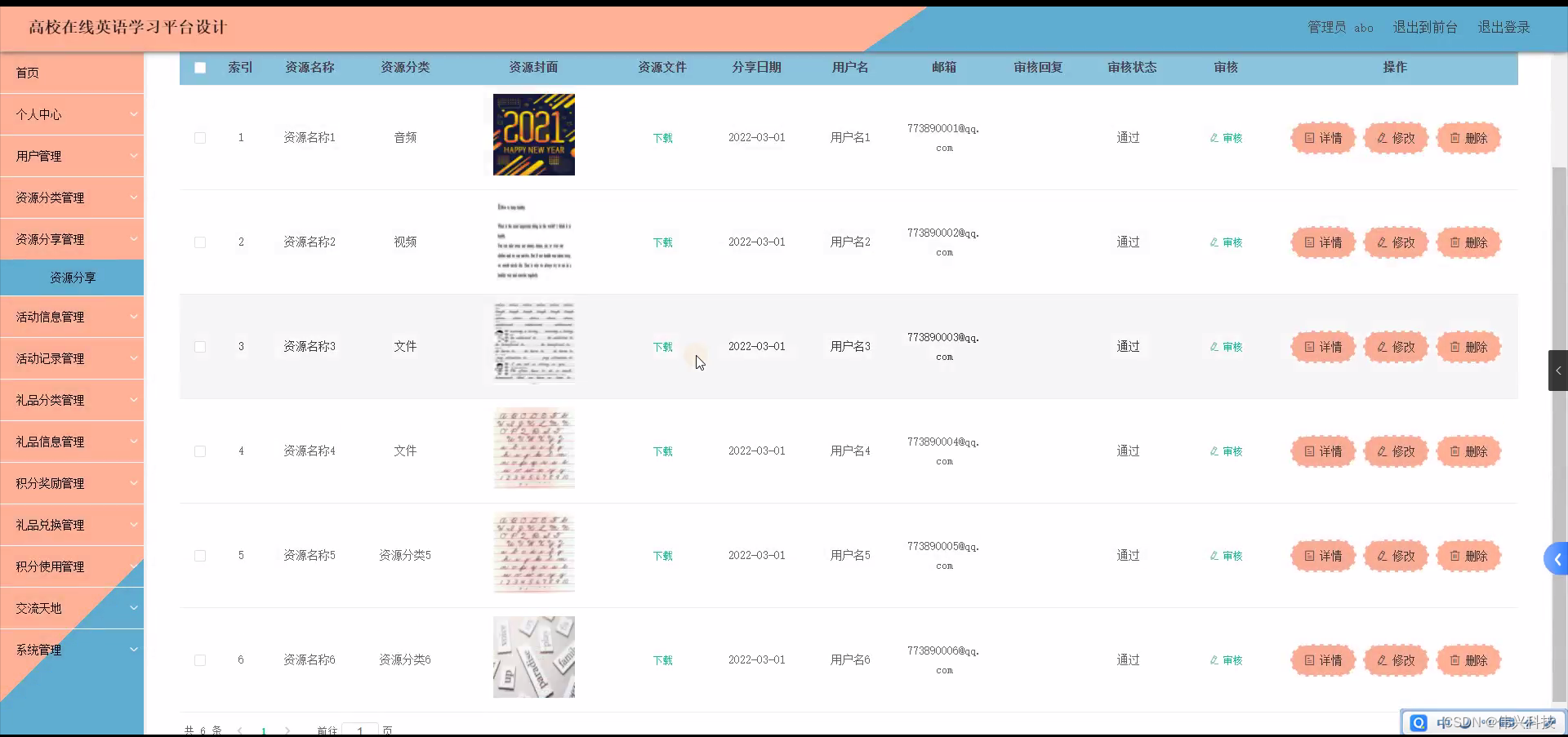Viewport: 1568px width, 737px height.
Task: Click the 详情 icon for 资源名称5
Action: tap(1323, 556)
